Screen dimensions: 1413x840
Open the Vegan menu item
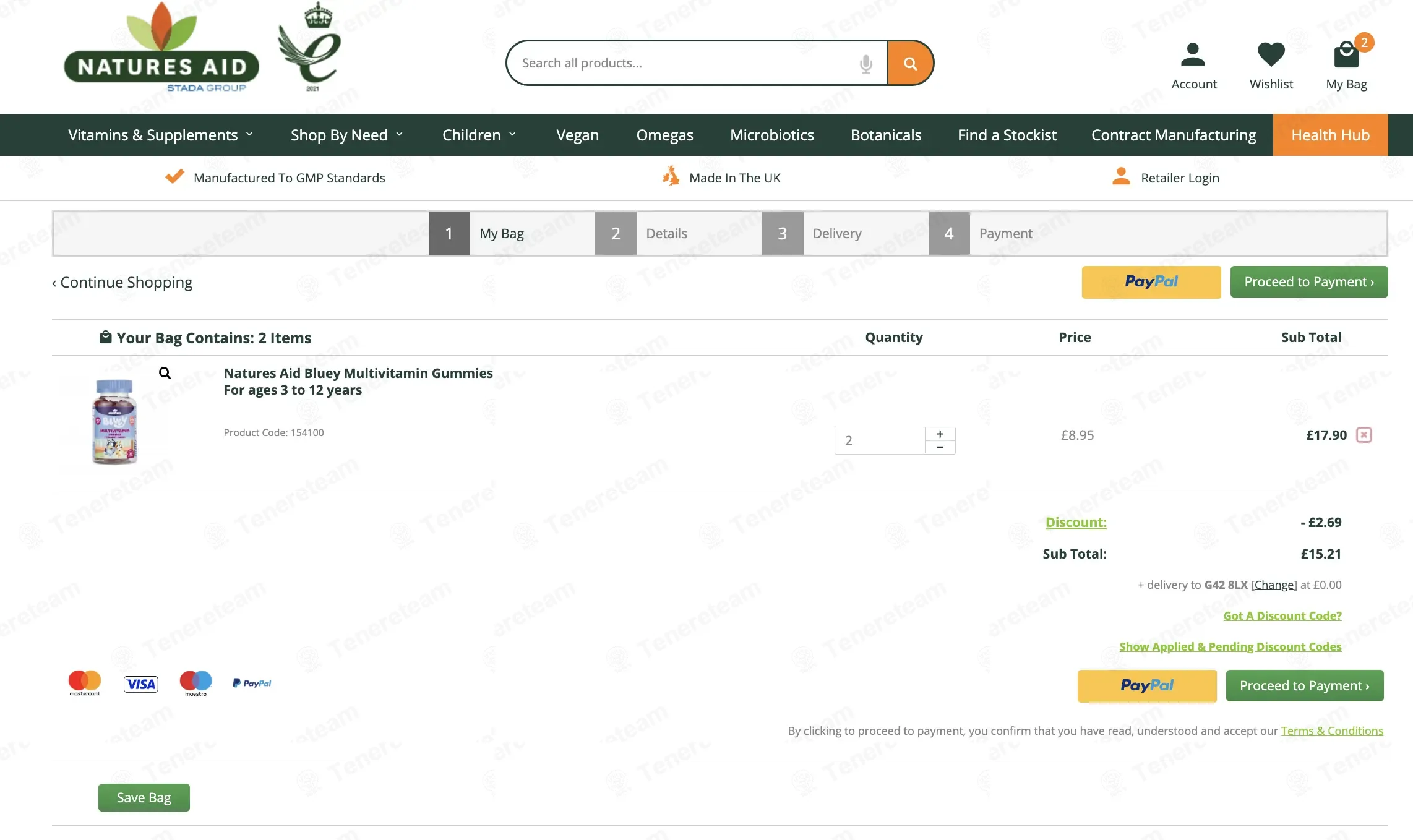(577, 135)
